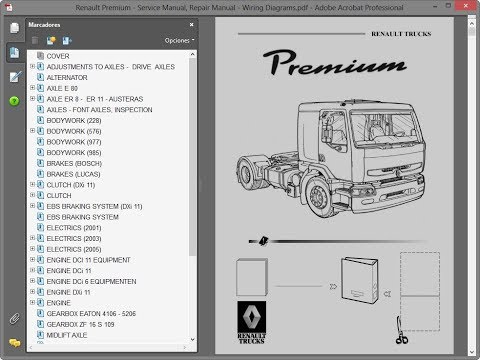
Task: Open the Bookmarks panel icon
Action: pyautogui.click(x=14, y=53)
